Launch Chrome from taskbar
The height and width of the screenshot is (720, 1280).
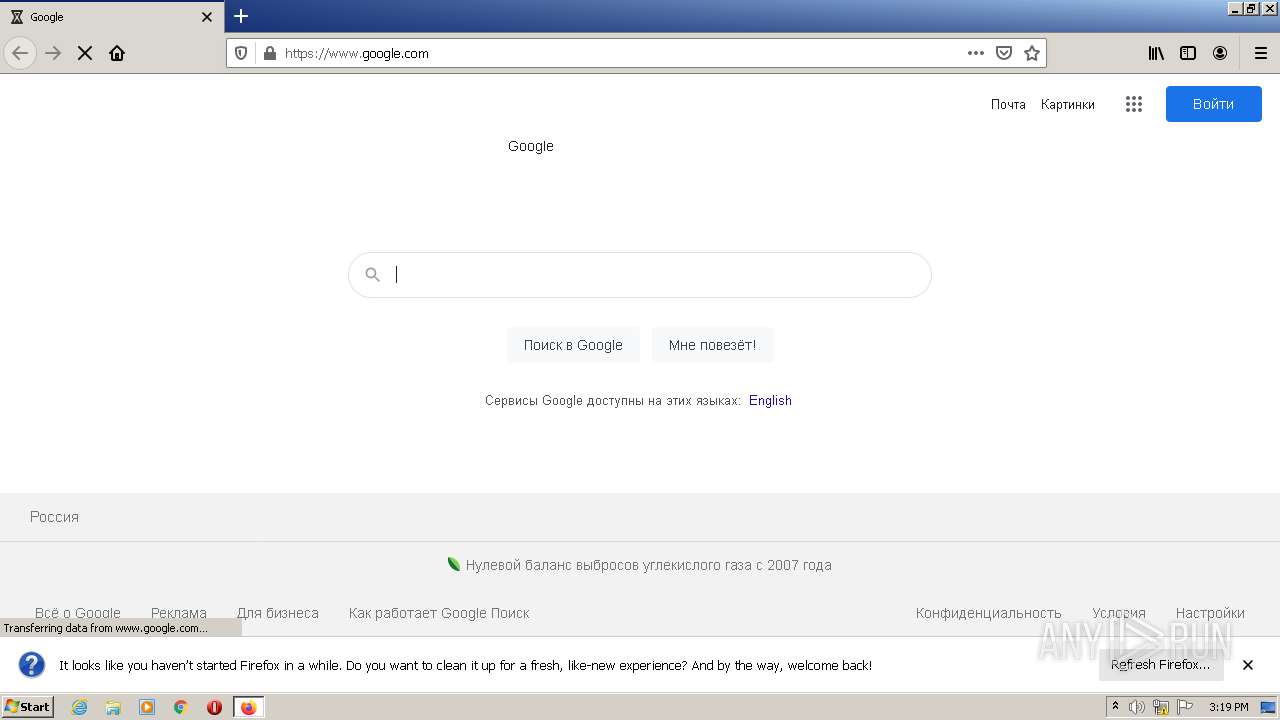point(181,707)
